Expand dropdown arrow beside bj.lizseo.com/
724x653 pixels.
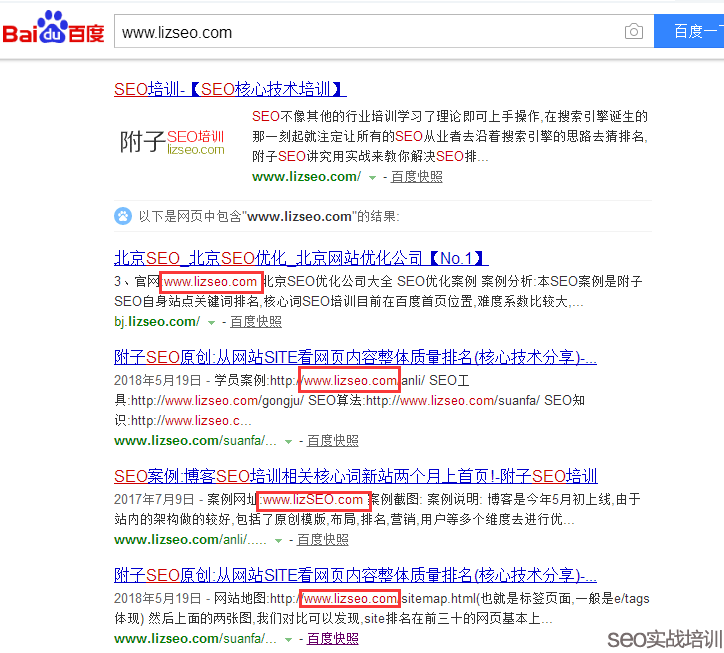[211, 322]
